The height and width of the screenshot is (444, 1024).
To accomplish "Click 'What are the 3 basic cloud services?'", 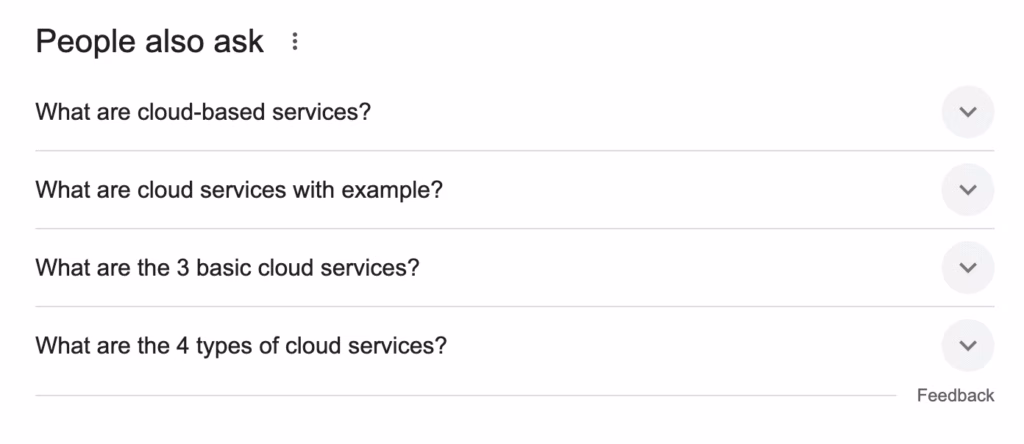I will tap(227, 268).
